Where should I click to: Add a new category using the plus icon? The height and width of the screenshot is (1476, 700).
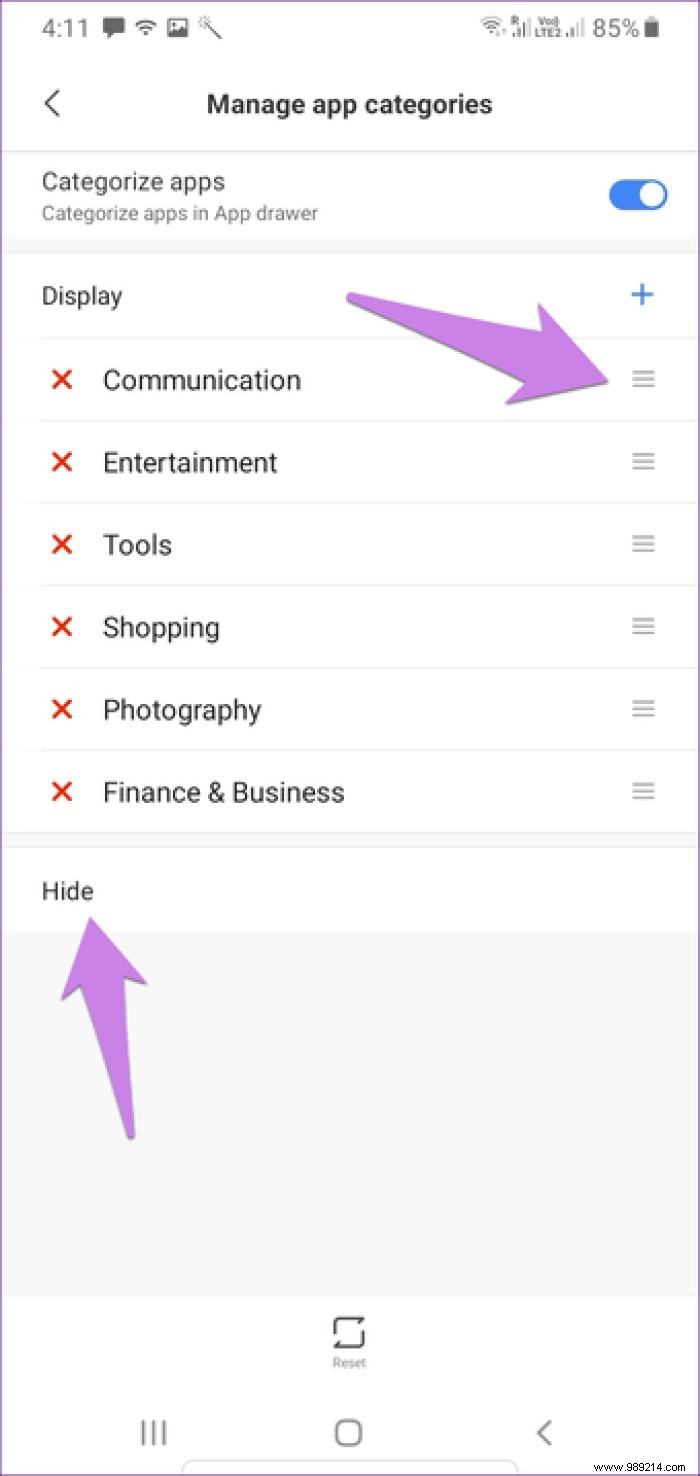click(642, 295)
